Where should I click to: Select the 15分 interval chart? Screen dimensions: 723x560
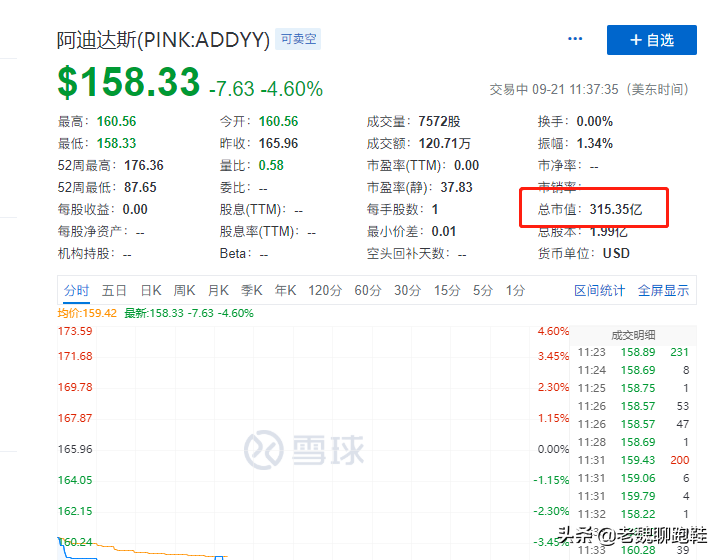pyautogui.click(x=446, y=290)
